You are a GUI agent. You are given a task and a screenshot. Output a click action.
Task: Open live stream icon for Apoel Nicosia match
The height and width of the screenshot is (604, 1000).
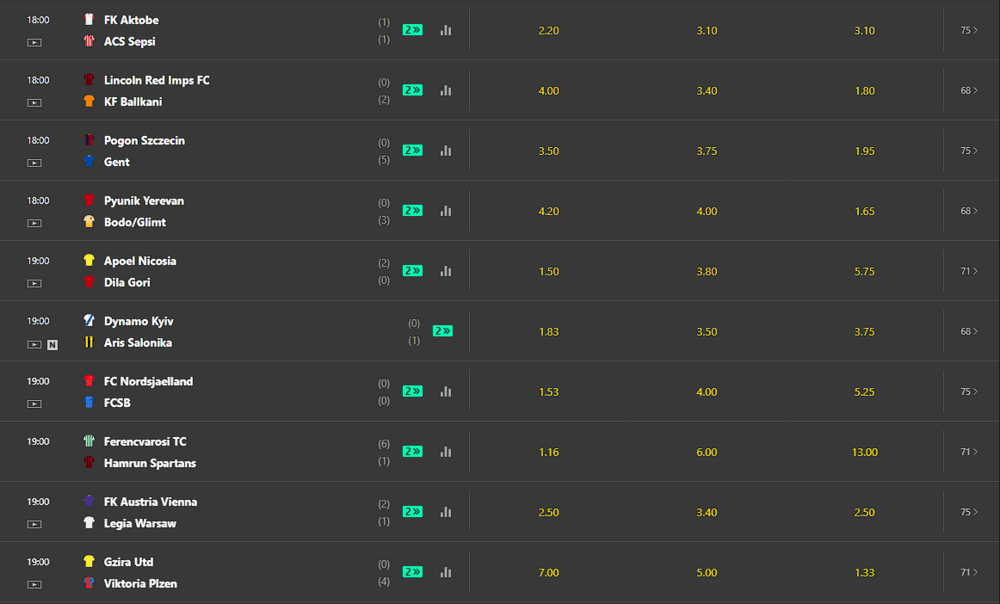(34, 283)
